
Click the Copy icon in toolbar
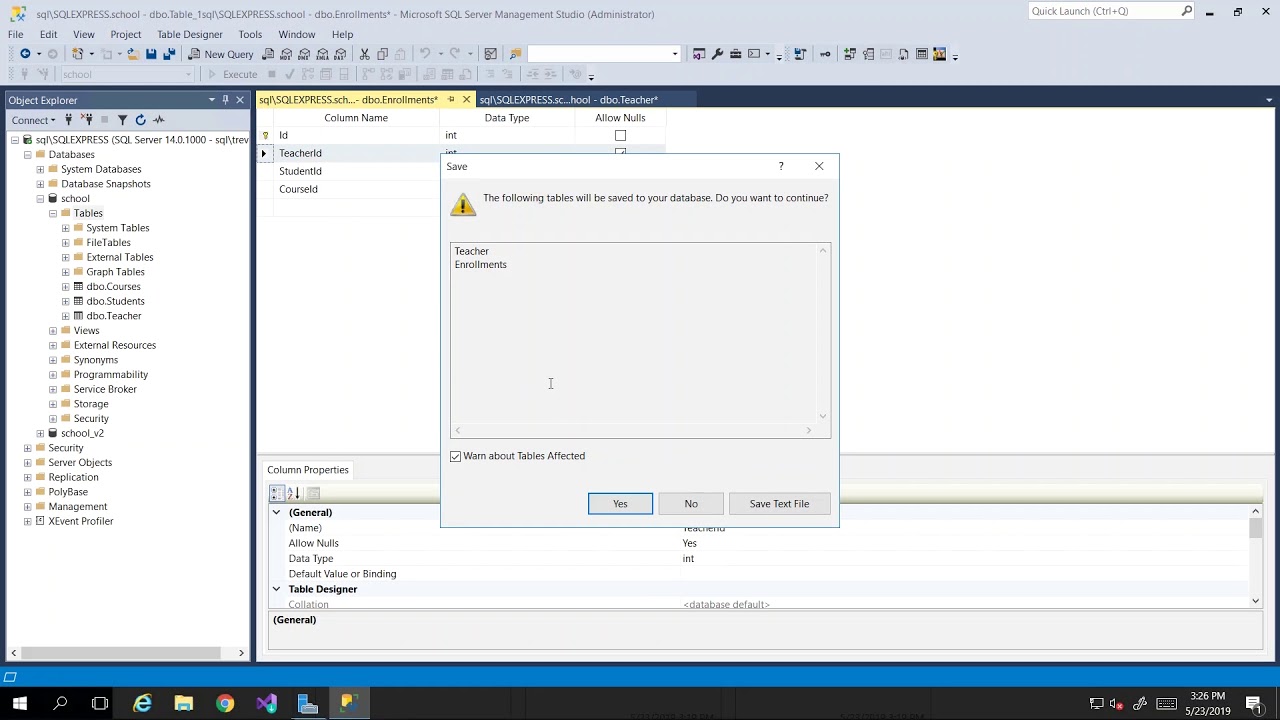pos(382,54)
